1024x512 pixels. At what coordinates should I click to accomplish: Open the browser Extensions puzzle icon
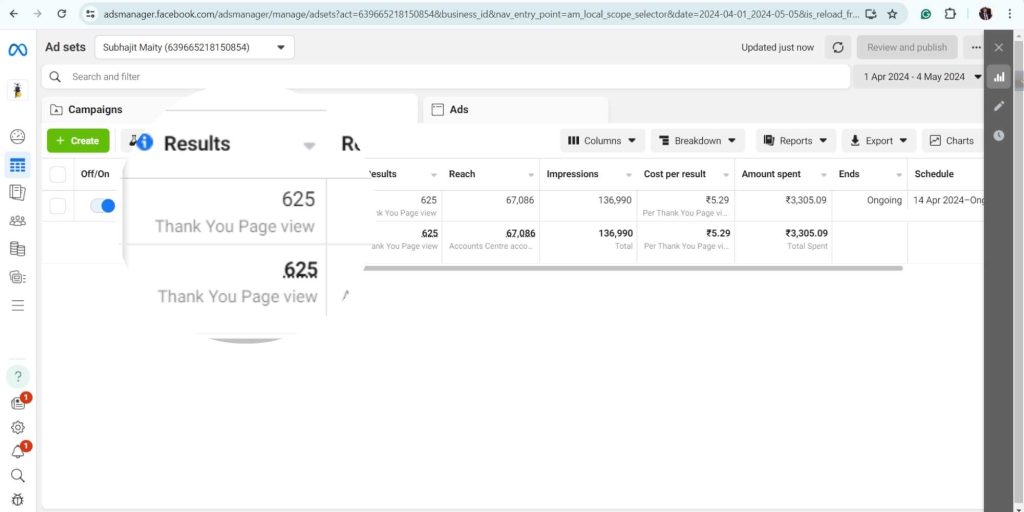point(950,14)
